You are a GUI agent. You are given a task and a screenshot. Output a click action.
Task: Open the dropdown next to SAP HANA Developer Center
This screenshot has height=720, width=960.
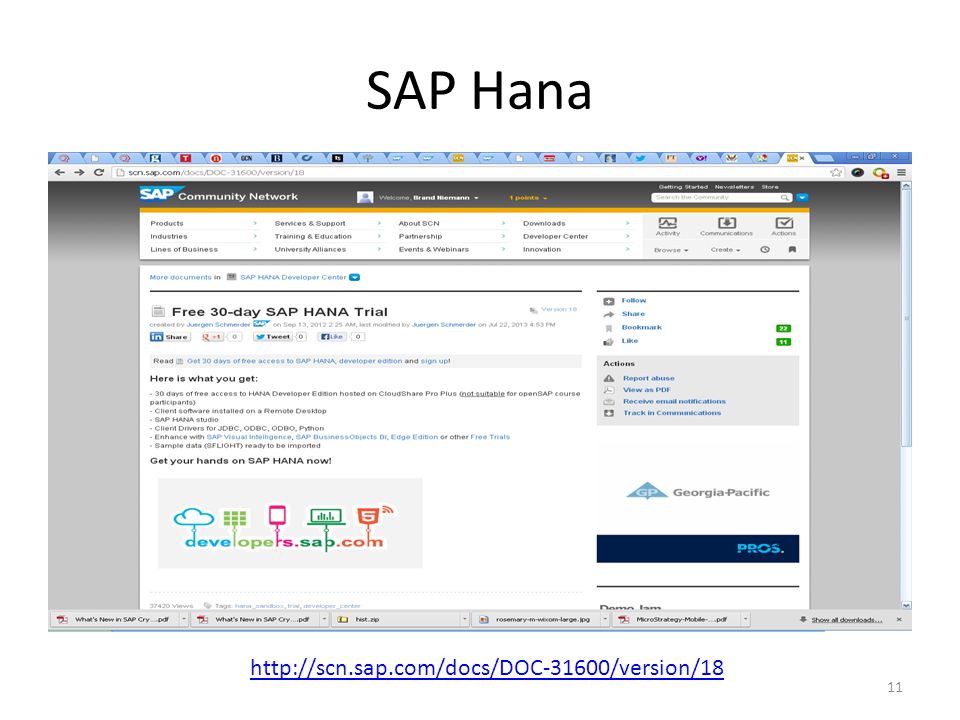354,277
